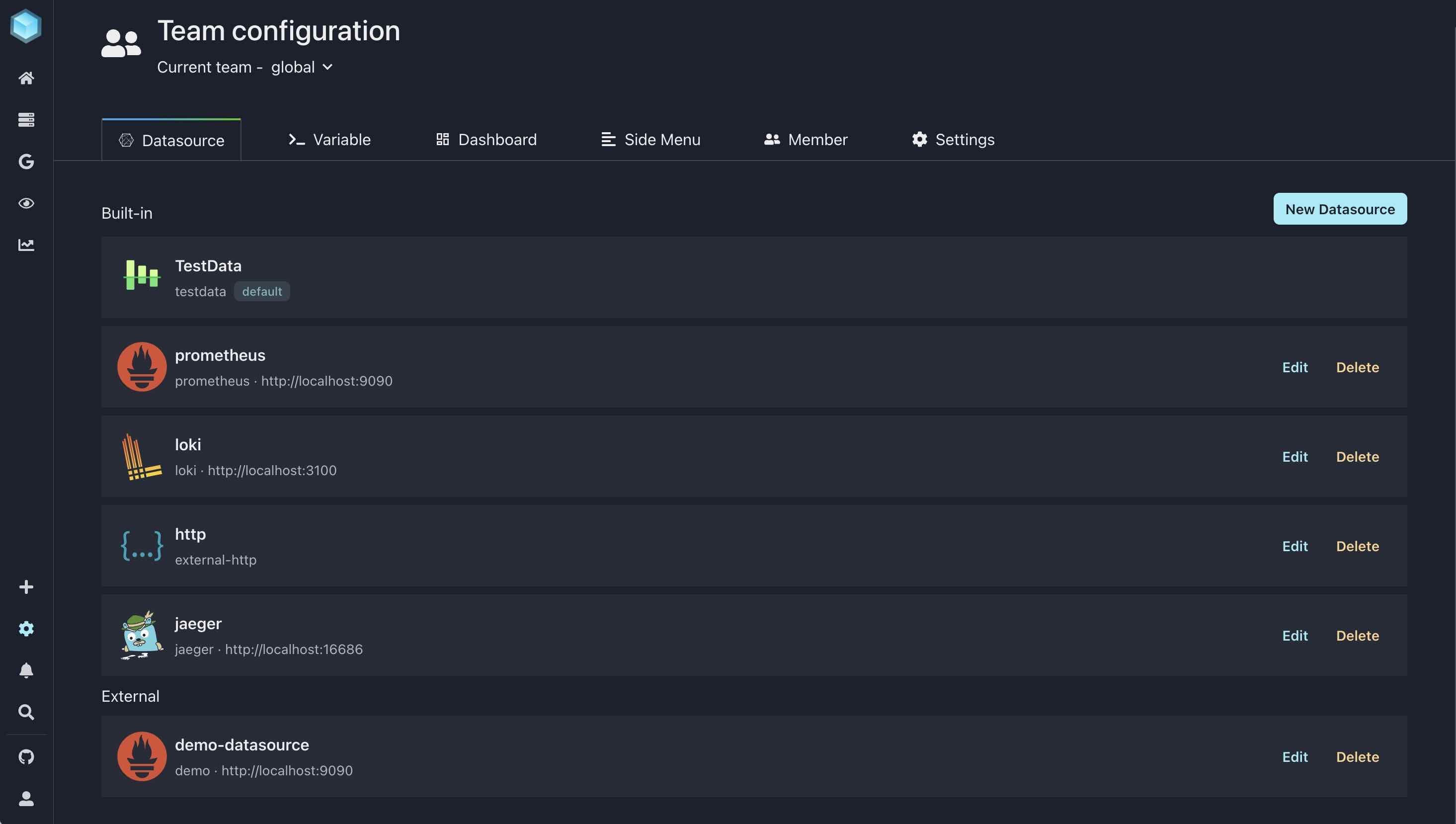
Task: Click the demo-datasource Prometheus icon
Action: tap(140, 756)
